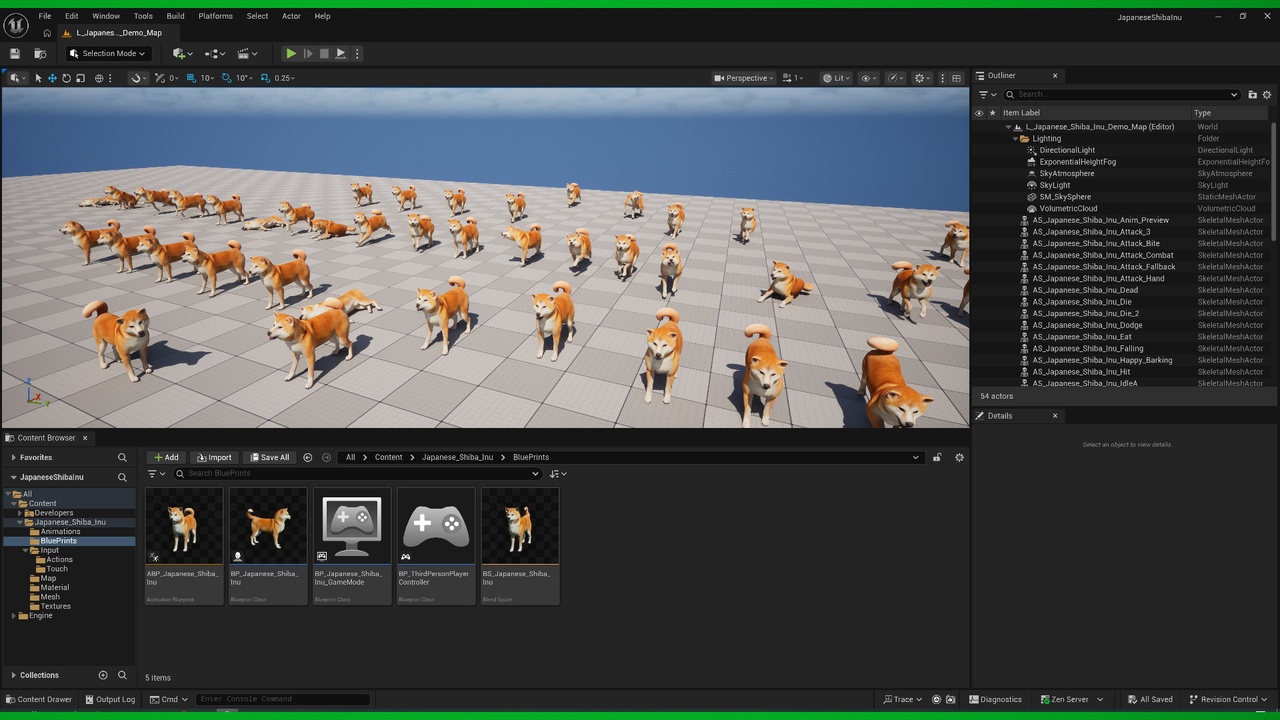
Task: Open the Build menu
Action: pos(175,16)
